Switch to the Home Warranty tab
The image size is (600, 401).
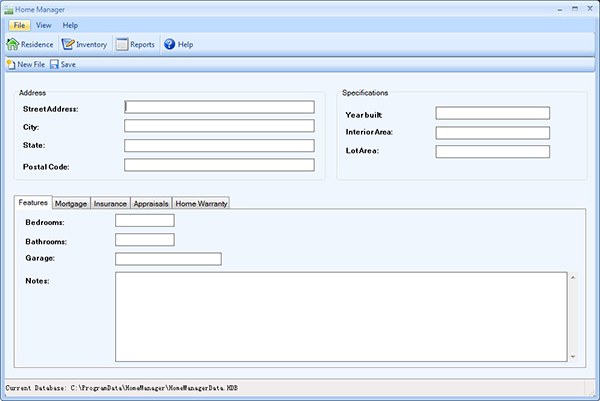201,204
